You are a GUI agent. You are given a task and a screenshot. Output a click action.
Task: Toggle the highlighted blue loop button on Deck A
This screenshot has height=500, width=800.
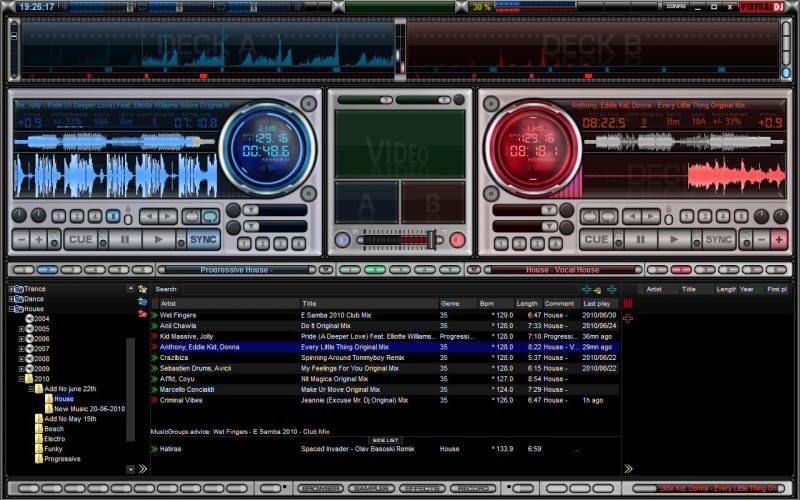pos(210,216)
